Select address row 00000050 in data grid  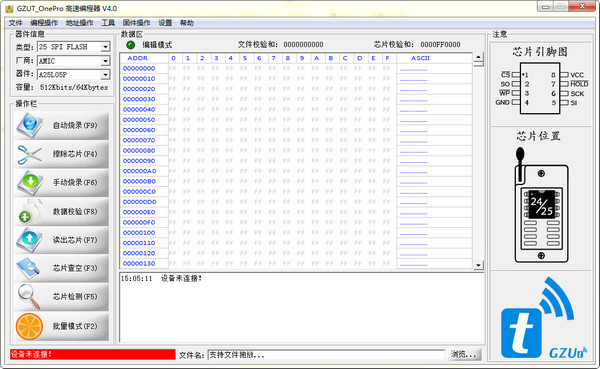(x=296, y=120)
